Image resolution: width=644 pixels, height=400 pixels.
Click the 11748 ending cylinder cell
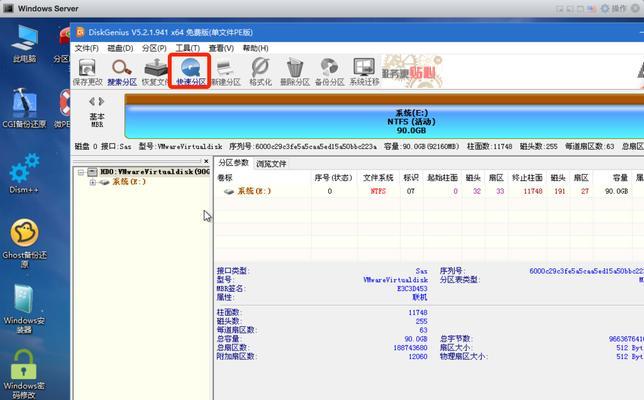[x=533, y=191]
